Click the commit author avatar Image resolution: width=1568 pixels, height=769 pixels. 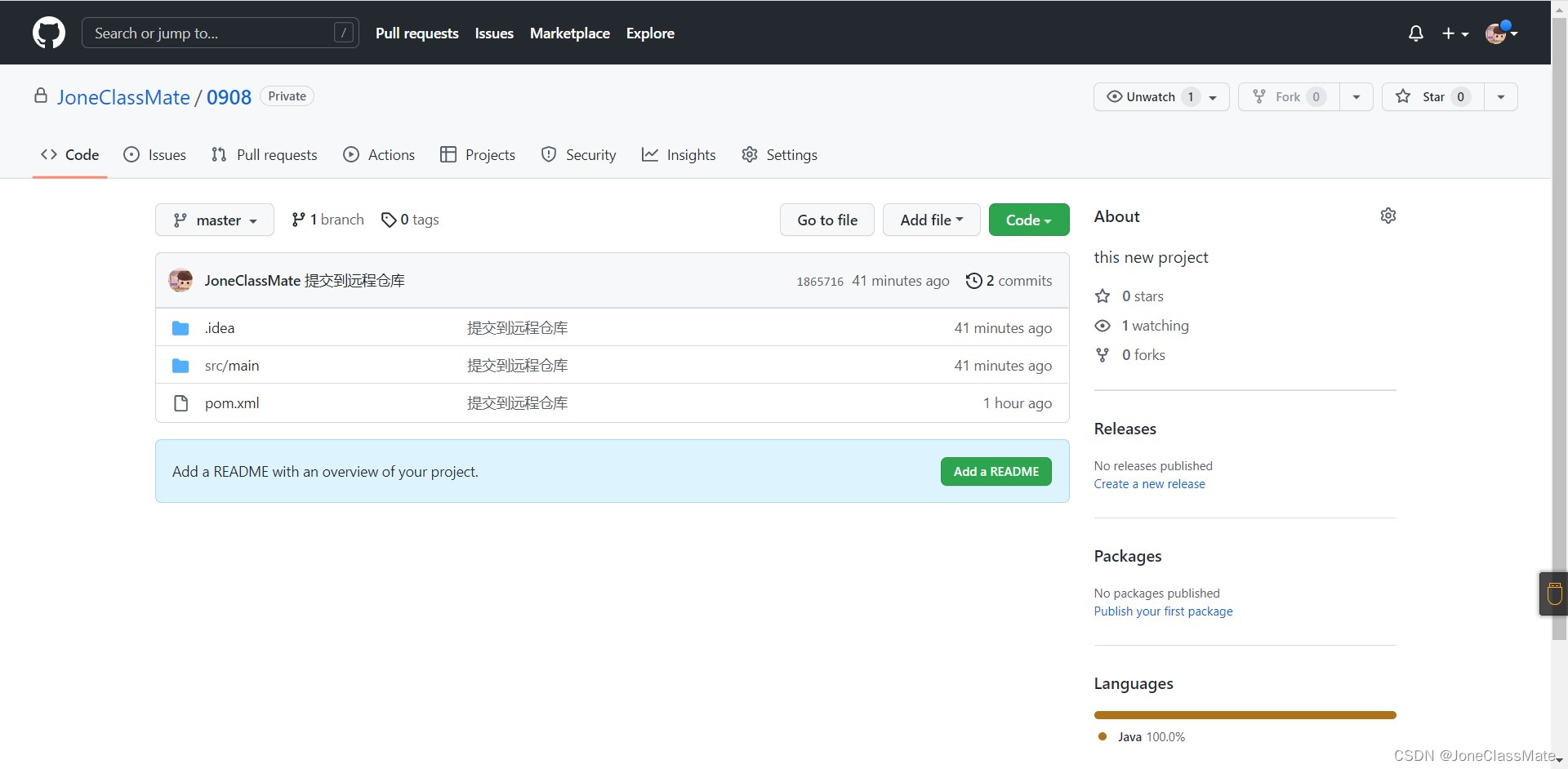pyautogui.click(x=180, y=280)
